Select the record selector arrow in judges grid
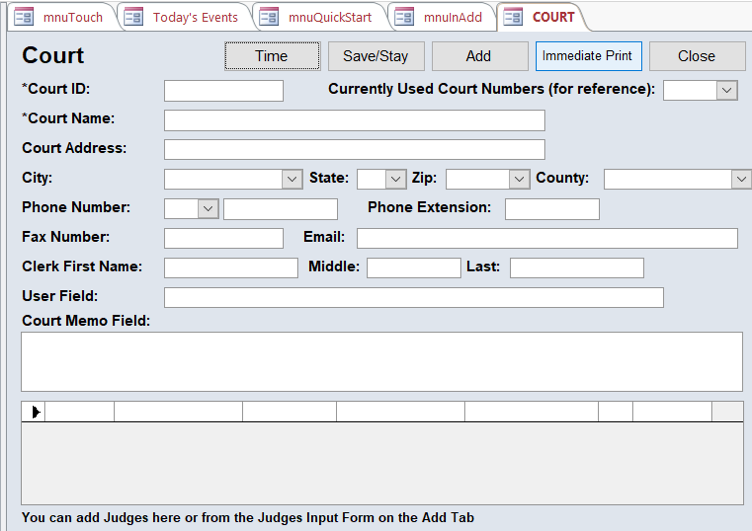The height and width of the screenshot is (531, 752). pyautogui.click(x=34, y=412)
